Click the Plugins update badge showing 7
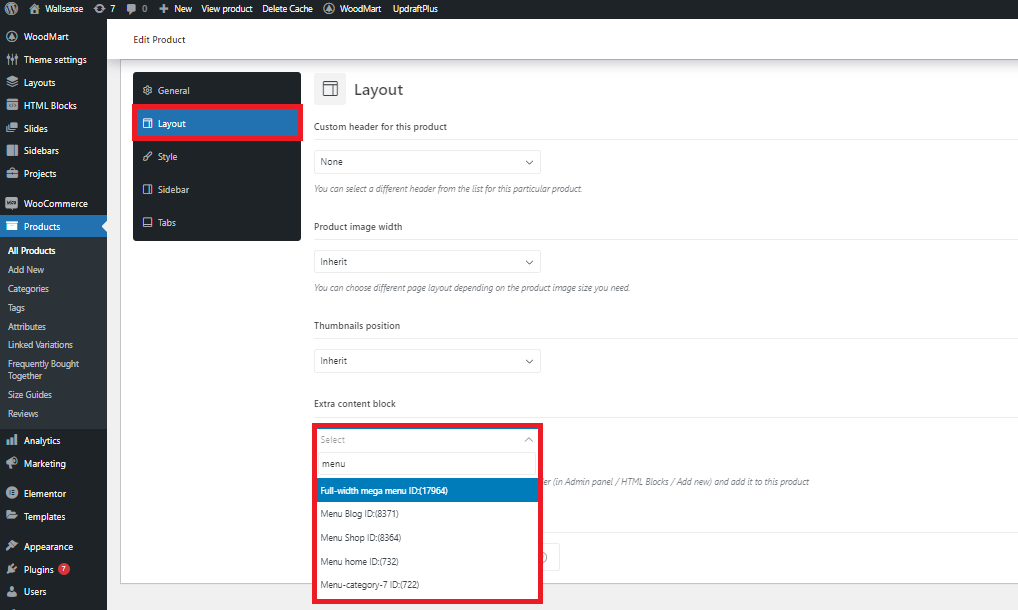 coord(64,568)
